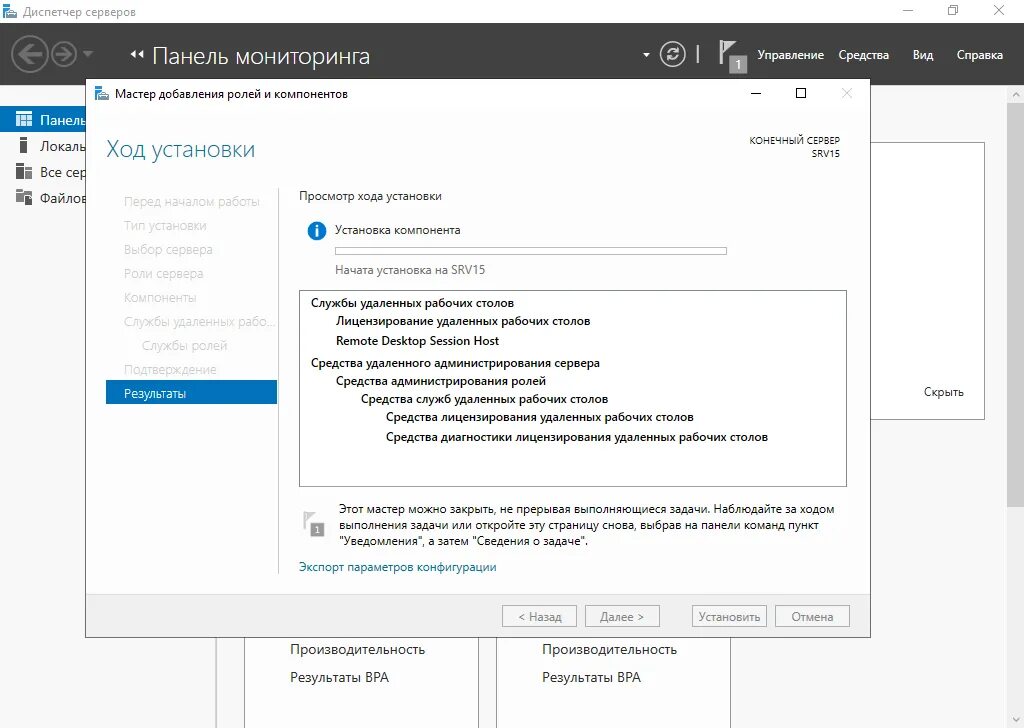
Task: Click Remote Desktop Session Host entry
Action: [417, 341]
